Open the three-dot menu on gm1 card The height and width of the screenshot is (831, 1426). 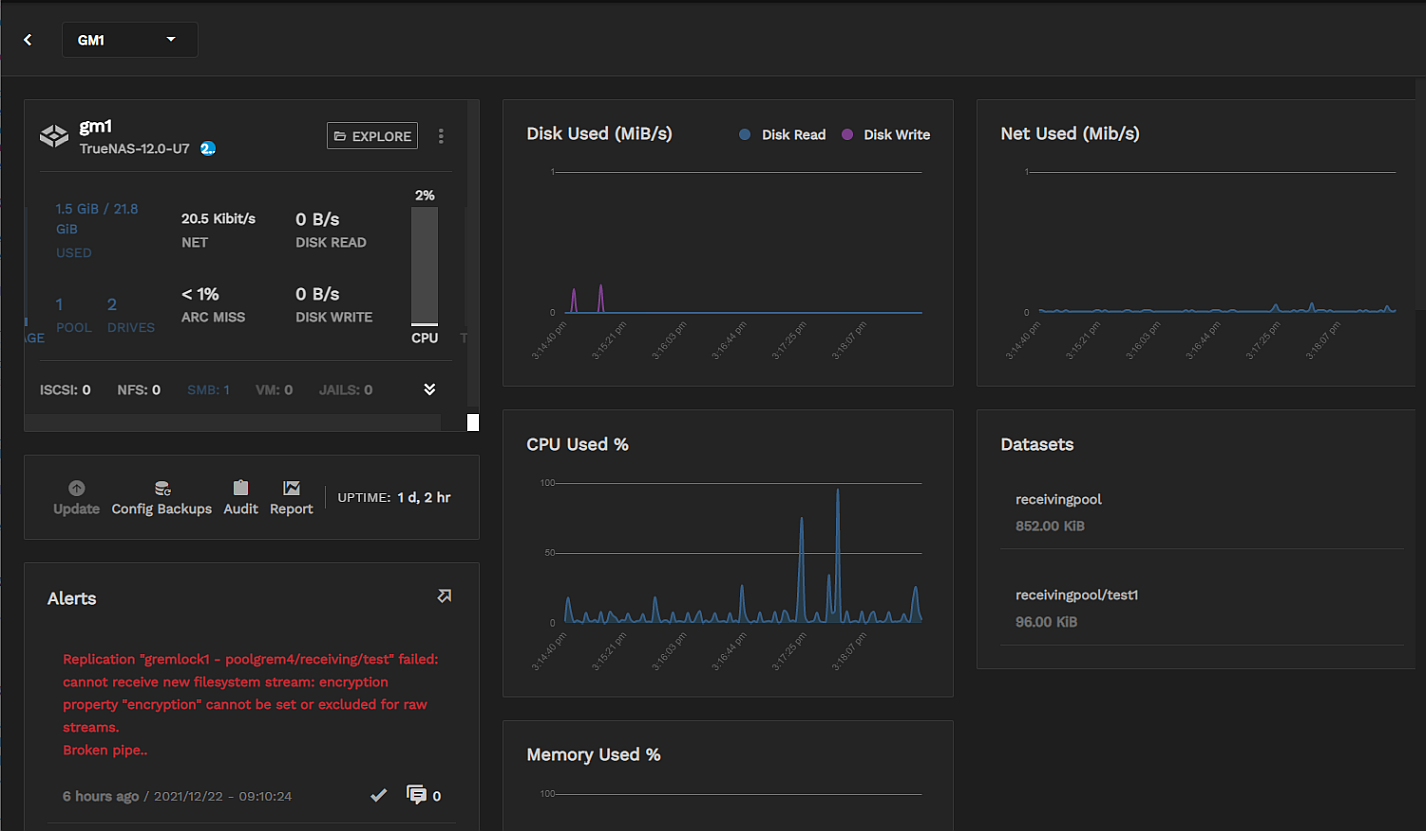tap(441, 136)
